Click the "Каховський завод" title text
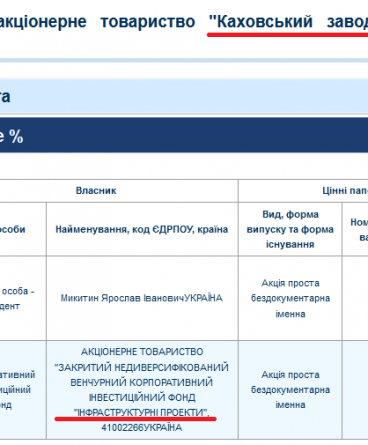This screenshot has height=445, width=368. 288,22
